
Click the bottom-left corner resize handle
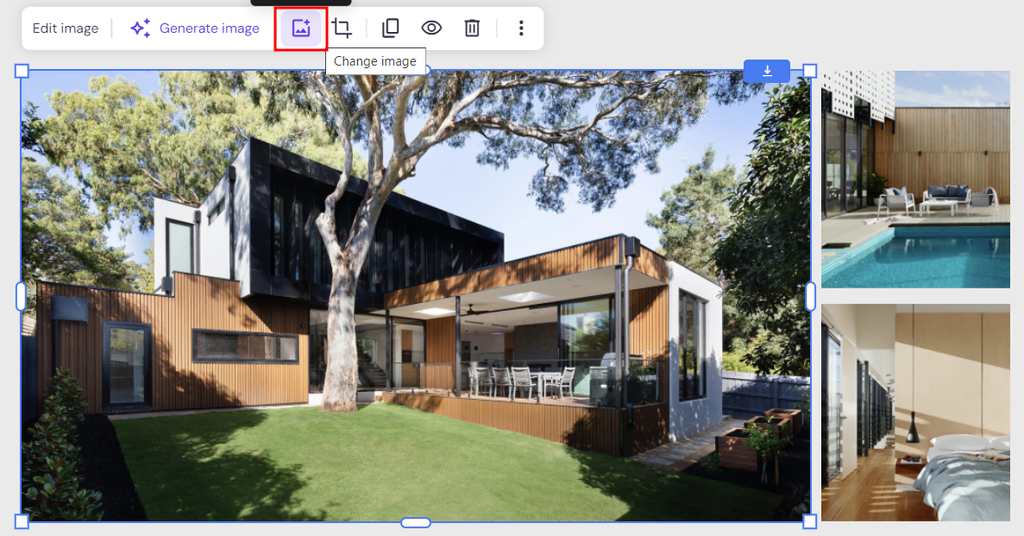[22, 521]
